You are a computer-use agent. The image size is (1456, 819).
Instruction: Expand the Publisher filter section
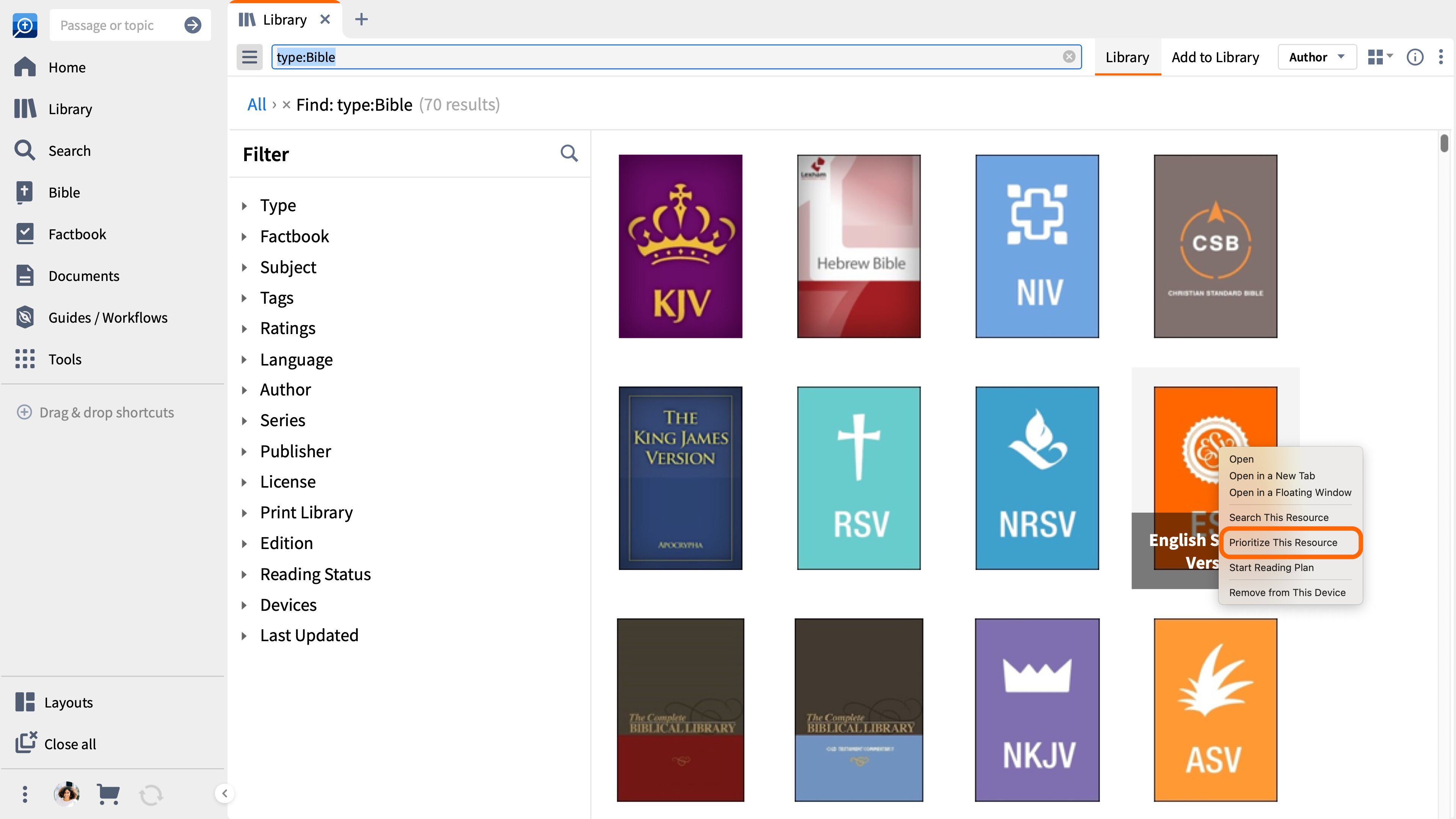pos(243,452)
